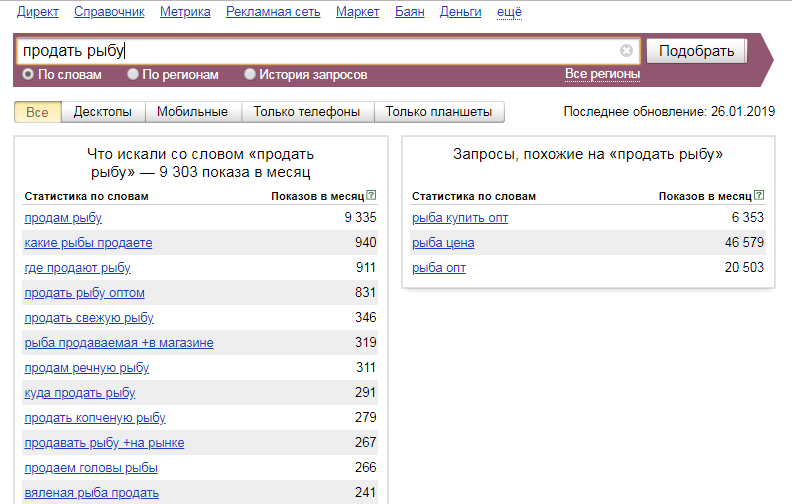
Task: Open the 'Директ' link
Action: click(38, 12)
